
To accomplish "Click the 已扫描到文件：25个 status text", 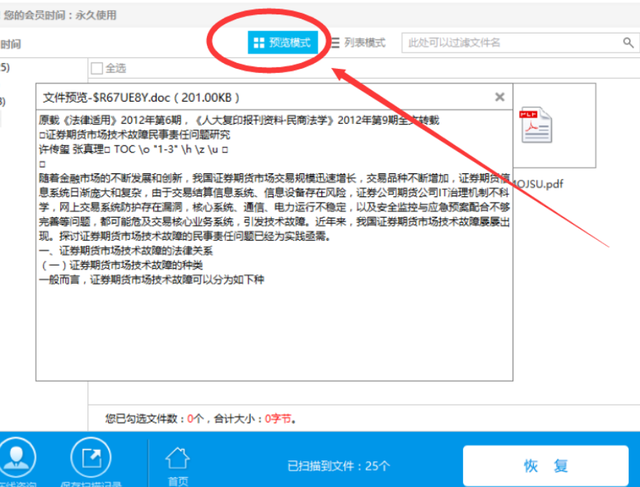I will pyautogui.click(x=338, y=466).
